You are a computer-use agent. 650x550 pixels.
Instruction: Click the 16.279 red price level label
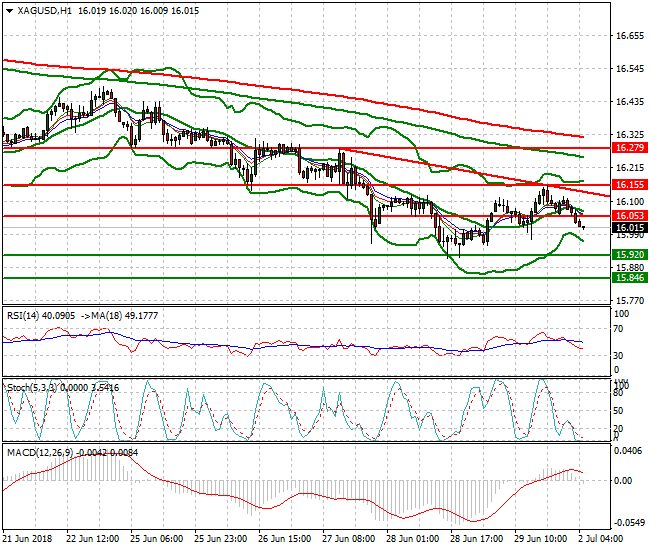click(630, 148)
